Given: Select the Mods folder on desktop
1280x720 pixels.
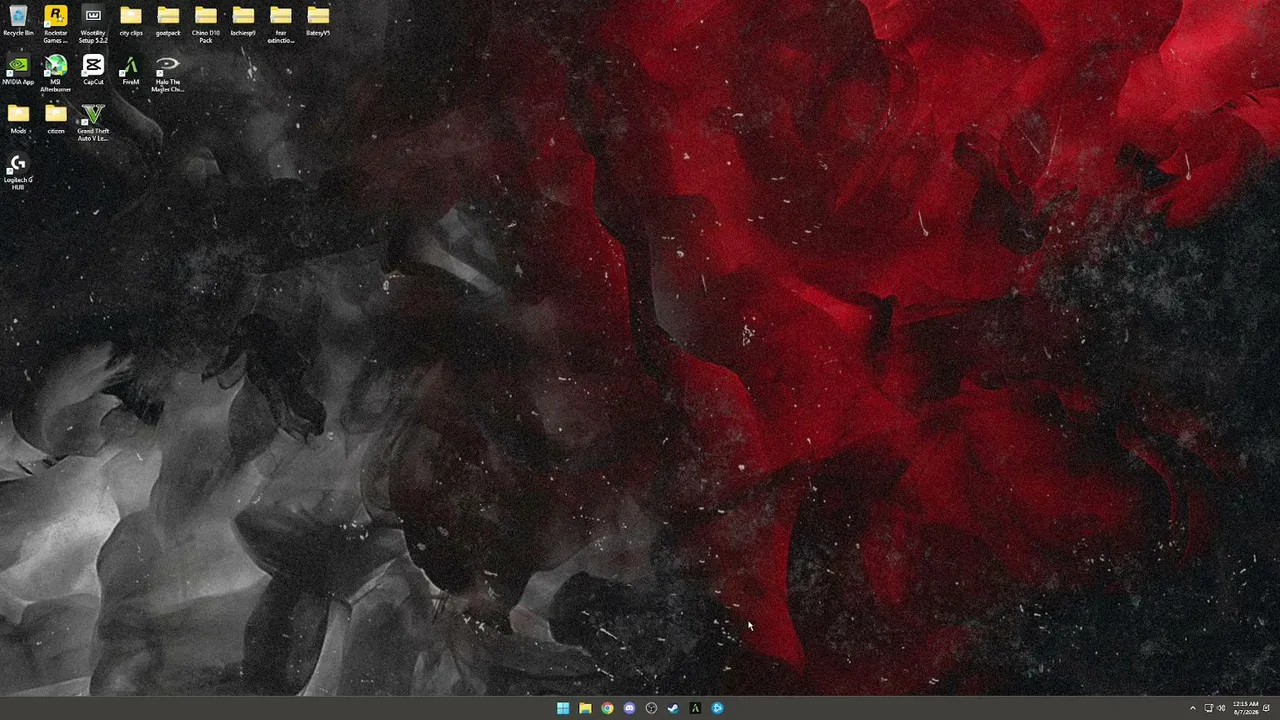Looking at the screenshot, I should click(x=18, y=119).
